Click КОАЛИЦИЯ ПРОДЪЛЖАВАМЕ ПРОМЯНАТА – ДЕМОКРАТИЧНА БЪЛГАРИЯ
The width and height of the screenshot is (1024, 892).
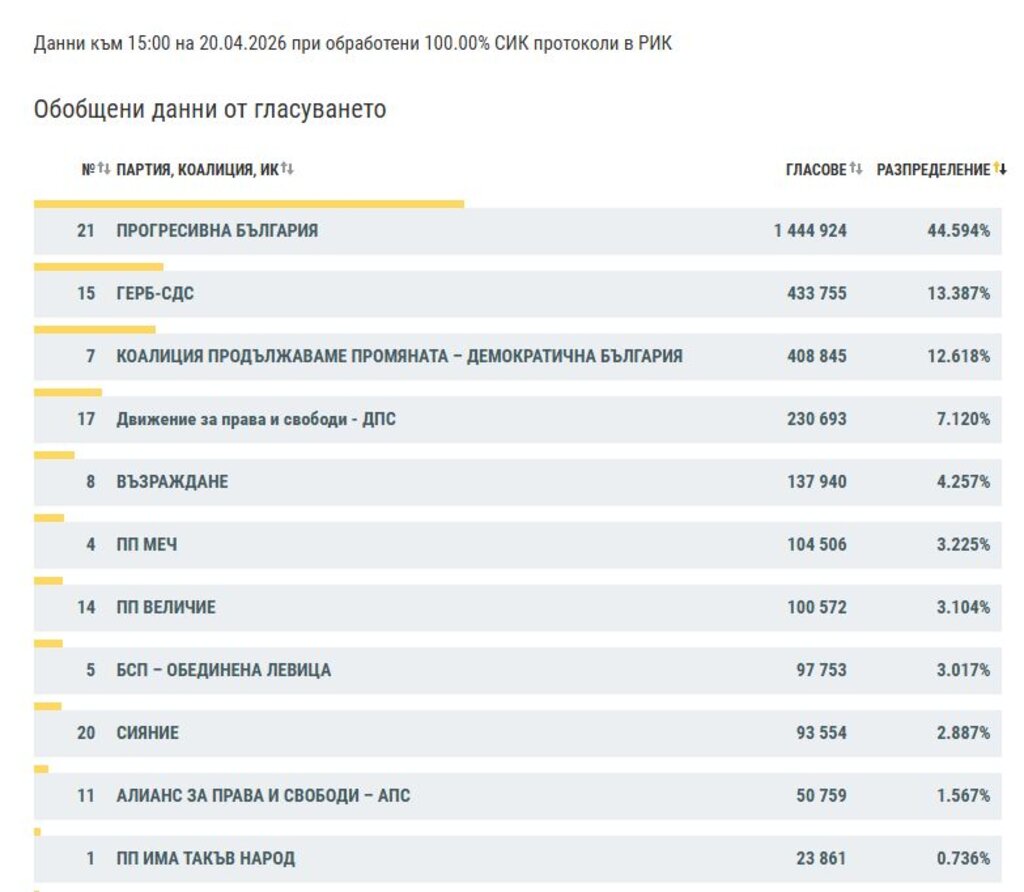click(399, 356)
